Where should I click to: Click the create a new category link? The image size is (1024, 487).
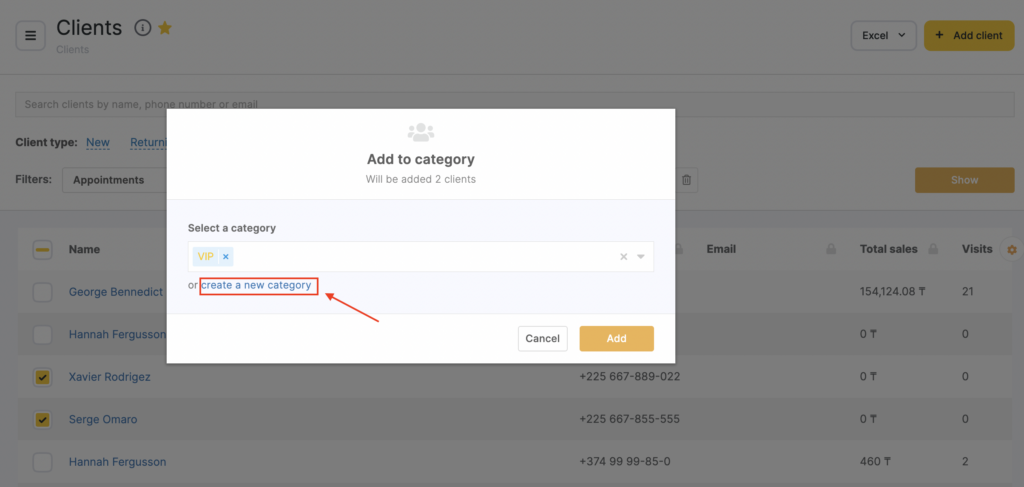point(257,286)
